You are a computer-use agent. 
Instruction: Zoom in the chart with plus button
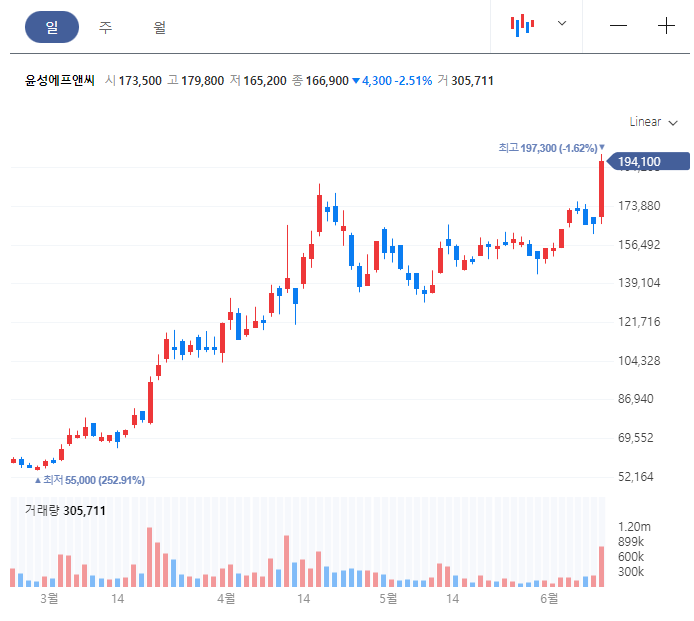tap(666, 26)
